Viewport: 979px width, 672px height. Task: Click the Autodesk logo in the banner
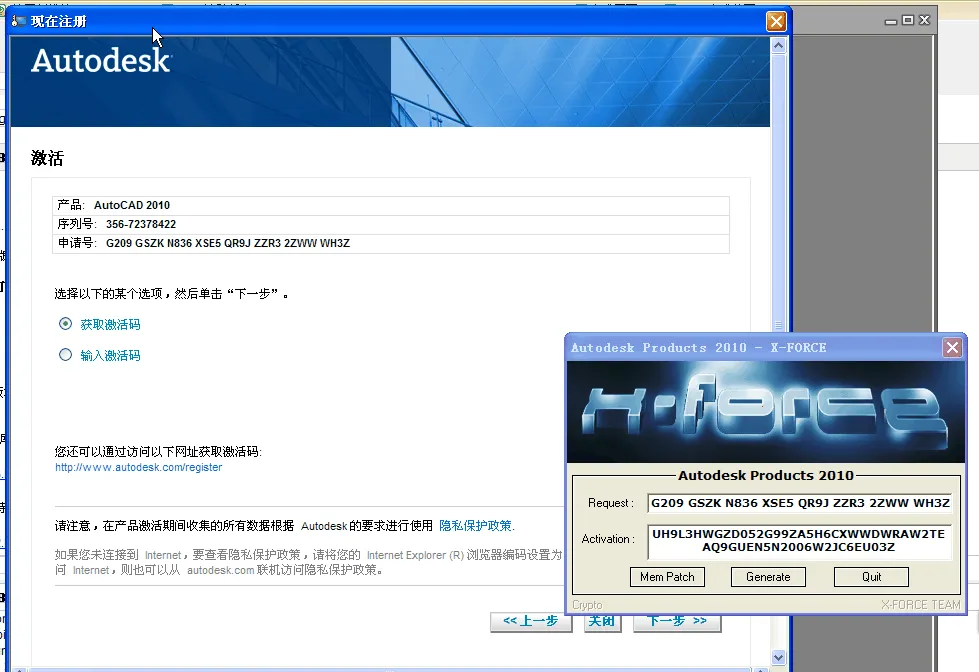pos(101,61)
